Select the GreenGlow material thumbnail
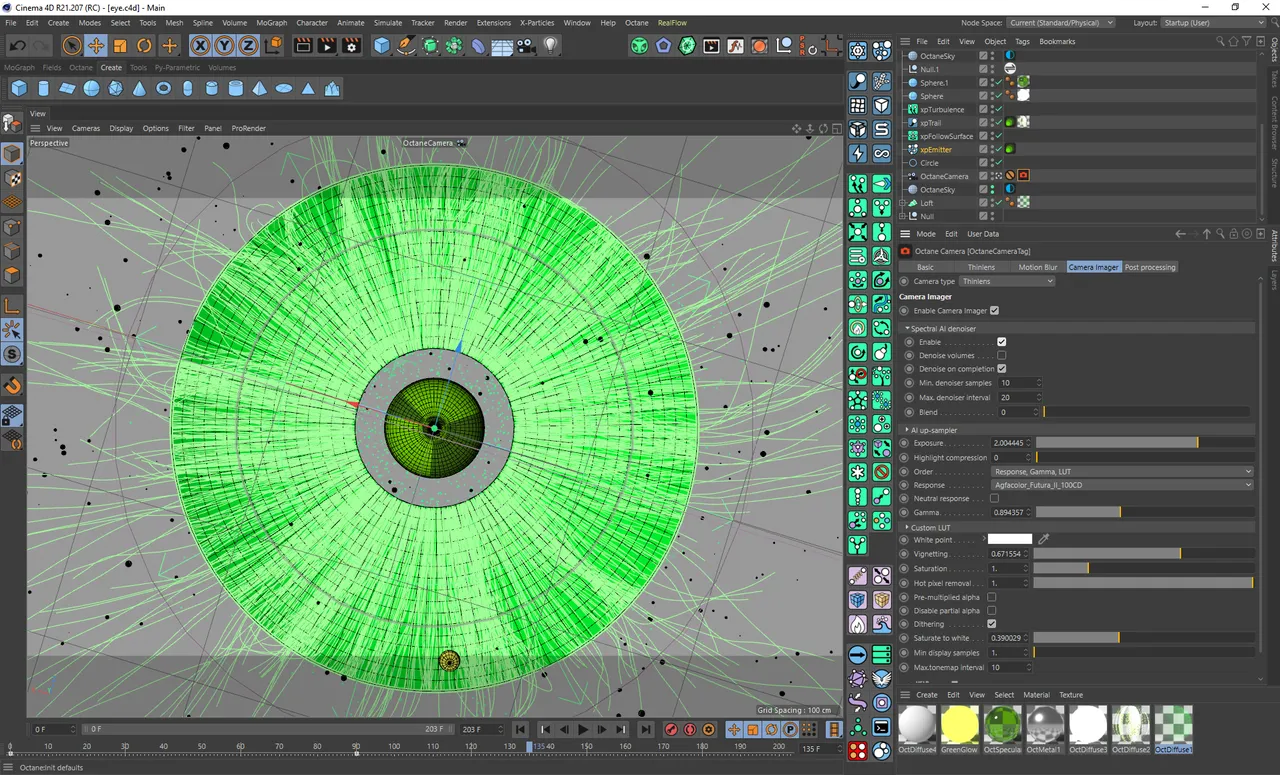The image size is (1280, 775). [x=960, y=725]
